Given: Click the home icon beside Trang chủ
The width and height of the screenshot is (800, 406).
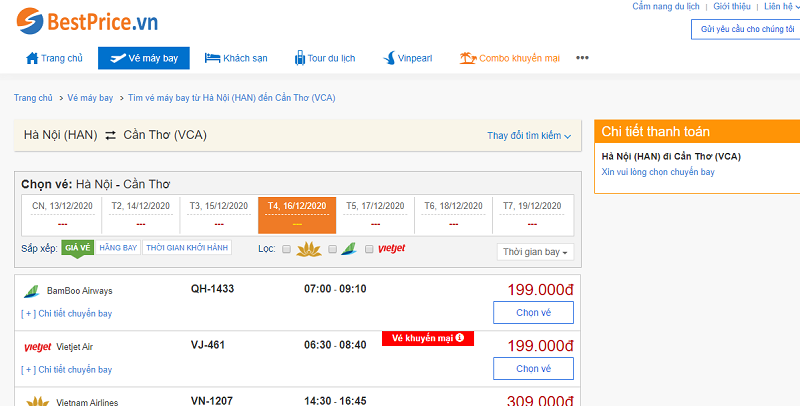Looking at the screenshot, I should click(x=32, y=58).
